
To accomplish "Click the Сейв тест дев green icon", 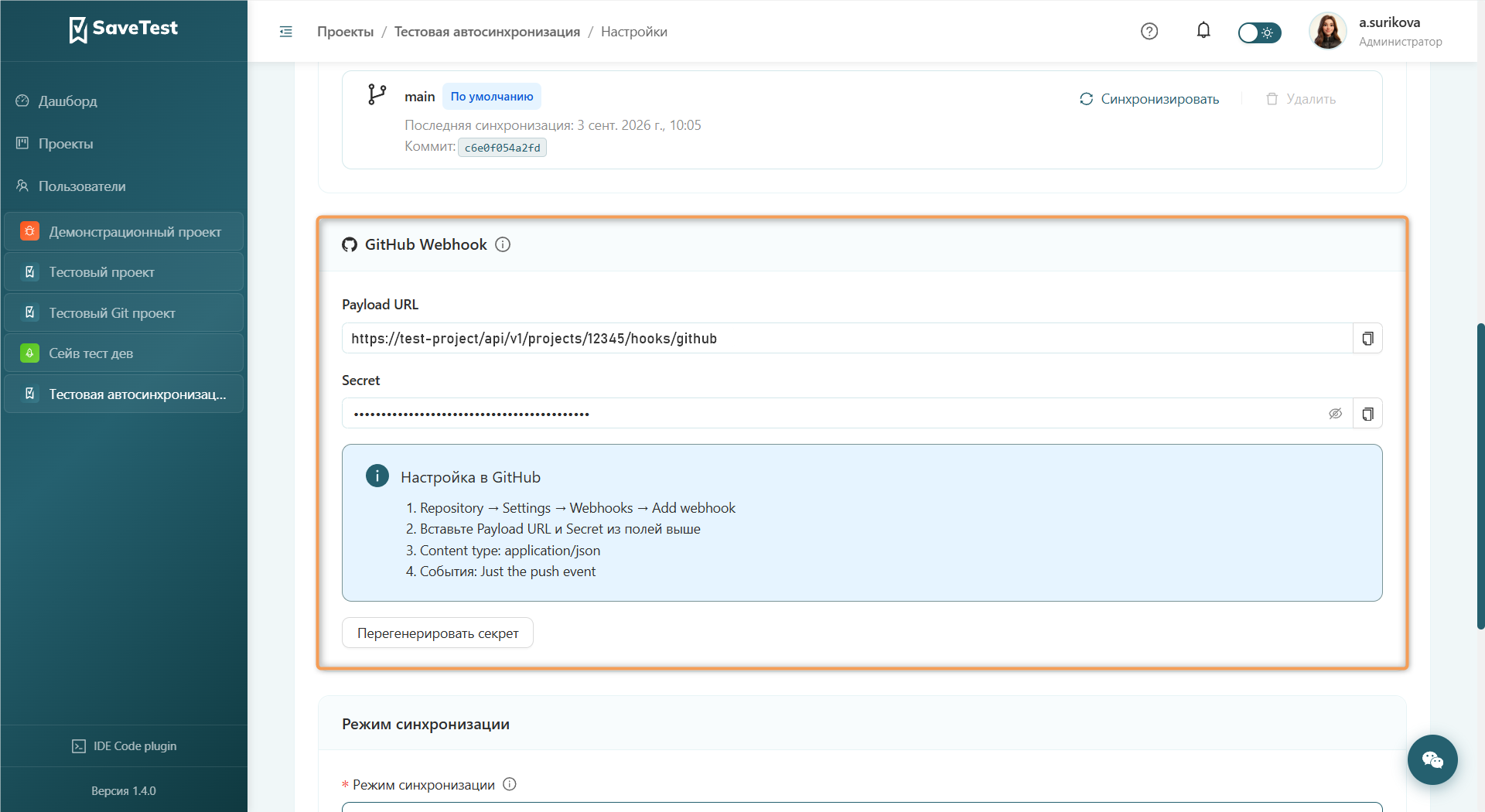I will [30, 353].
